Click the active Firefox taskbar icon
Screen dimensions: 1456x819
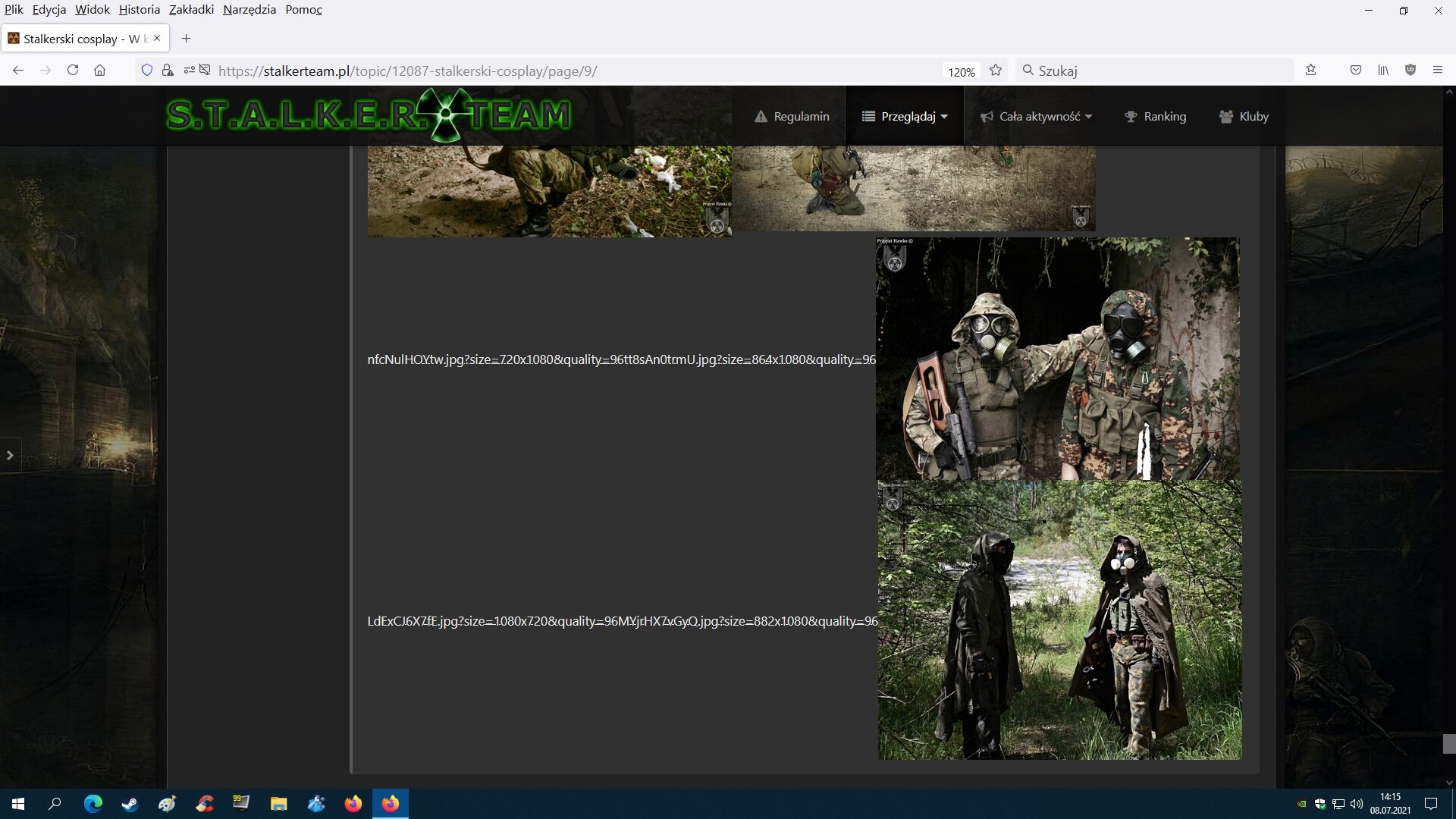pos(390,804)
